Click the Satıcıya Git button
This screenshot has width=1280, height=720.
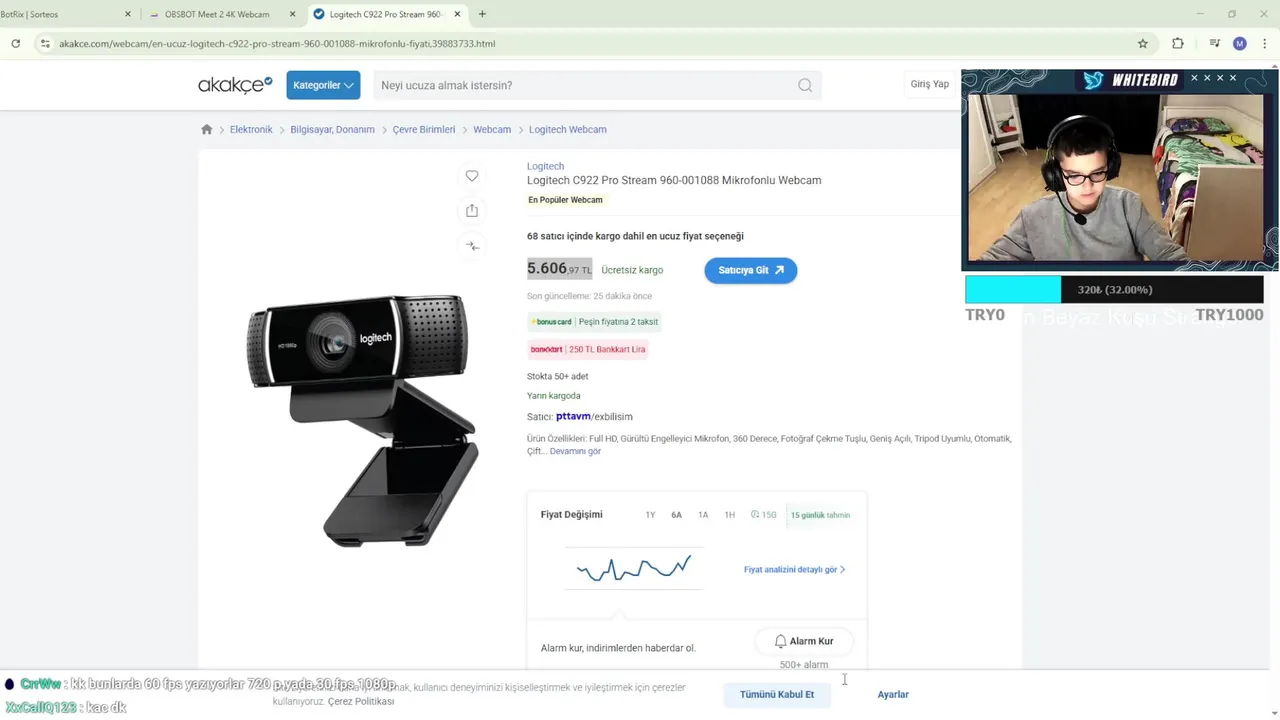(x=751, y=270)
